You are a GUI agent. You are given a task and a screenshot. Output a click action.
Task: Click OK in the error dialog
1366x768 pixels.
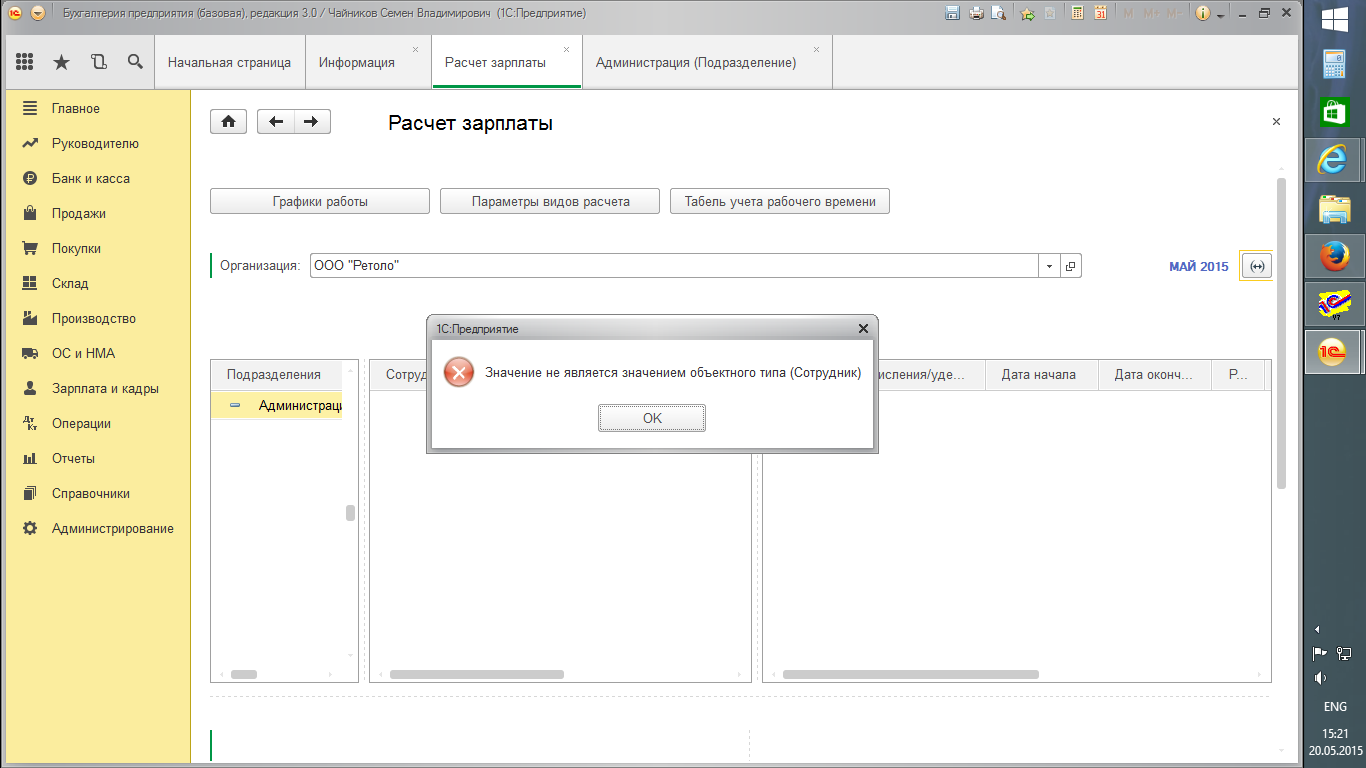(x=652, y=418)
